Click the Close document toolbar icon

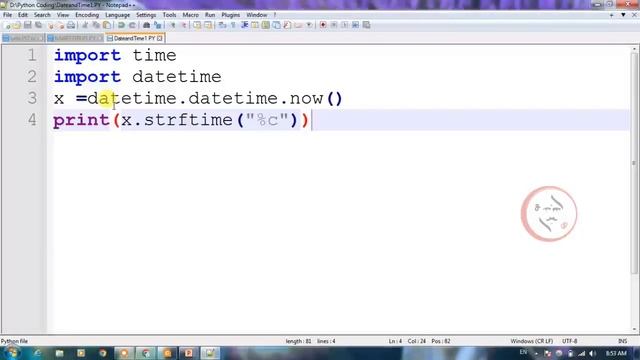pyautogui.click(x=51, y=25)
